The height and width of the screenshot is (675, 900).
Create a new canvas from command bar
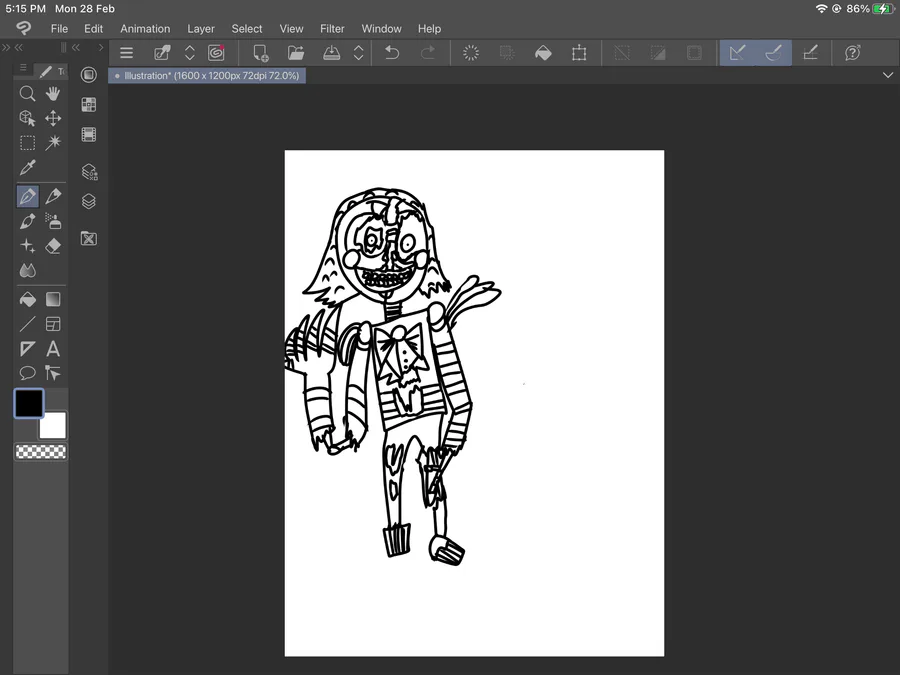(261, 53)
